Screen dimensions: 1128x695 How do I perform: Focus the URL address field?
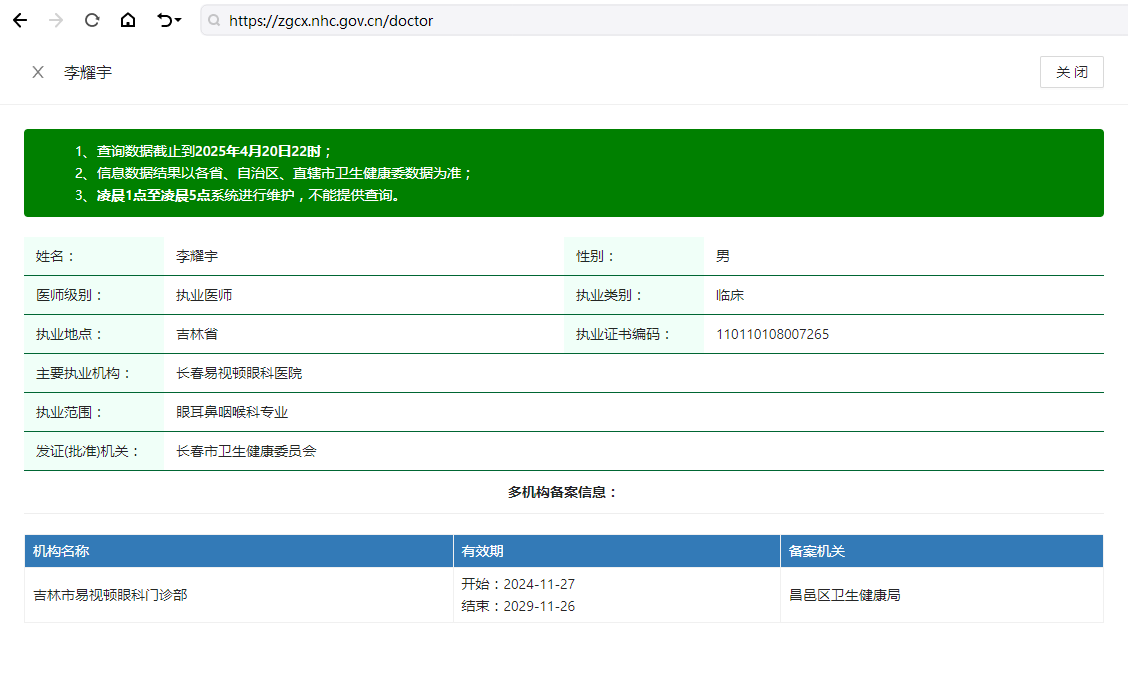669,21
